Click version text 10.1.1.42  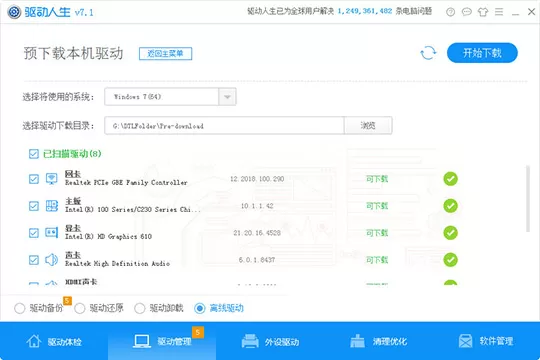click(x=257, y=206)
